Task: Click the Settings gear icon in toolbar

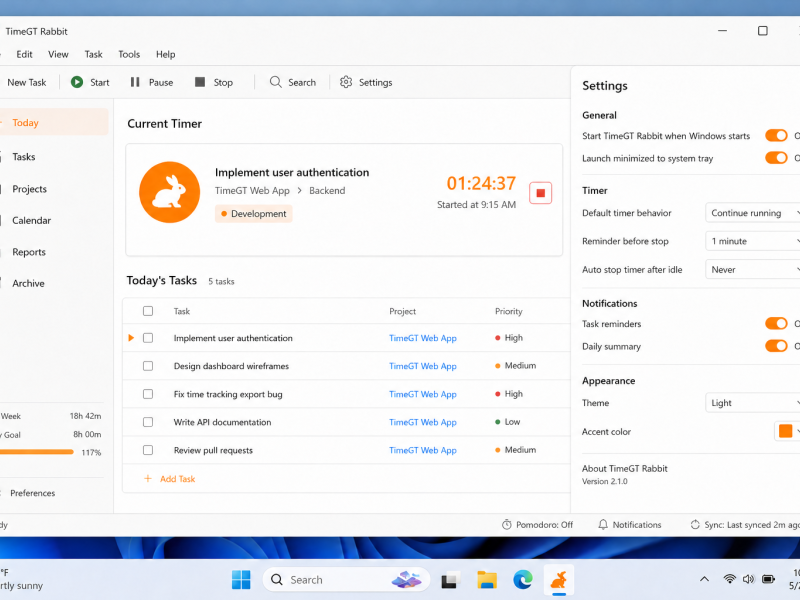Action: pyautogui.click(x=346, y=82)
